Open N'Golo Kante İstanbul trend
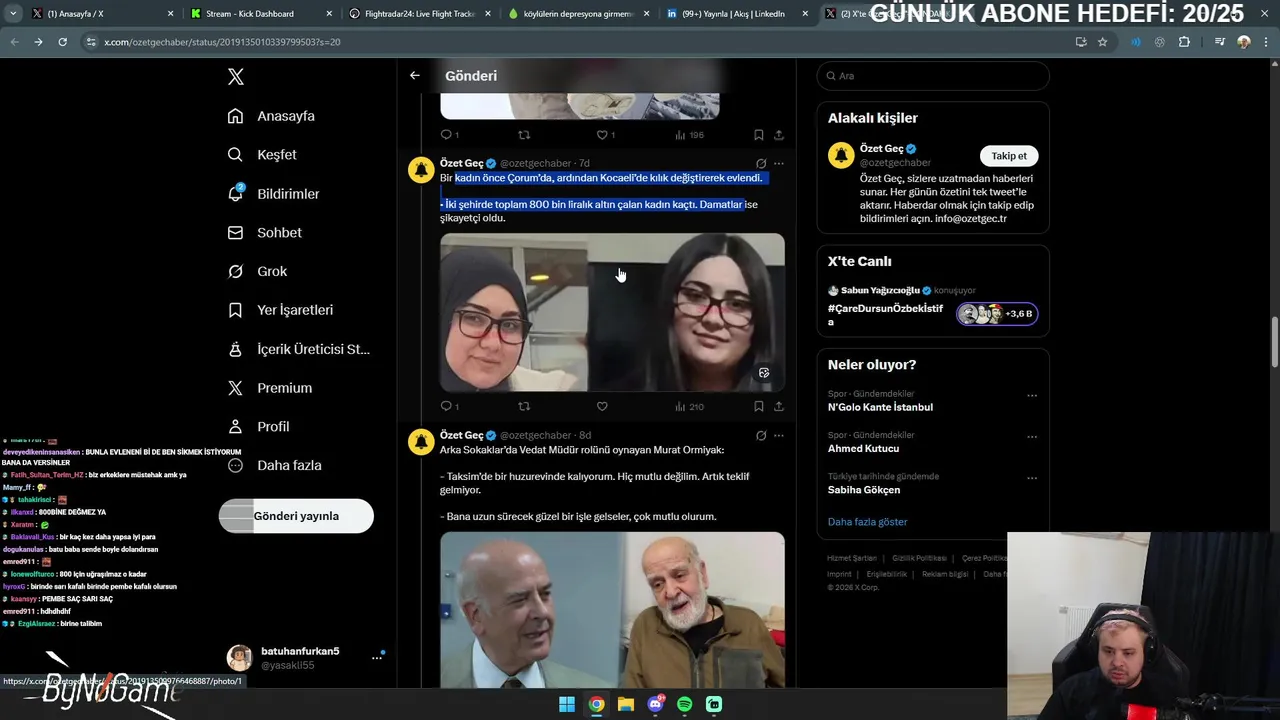1280x720 pixels. [x=880, y=407]
